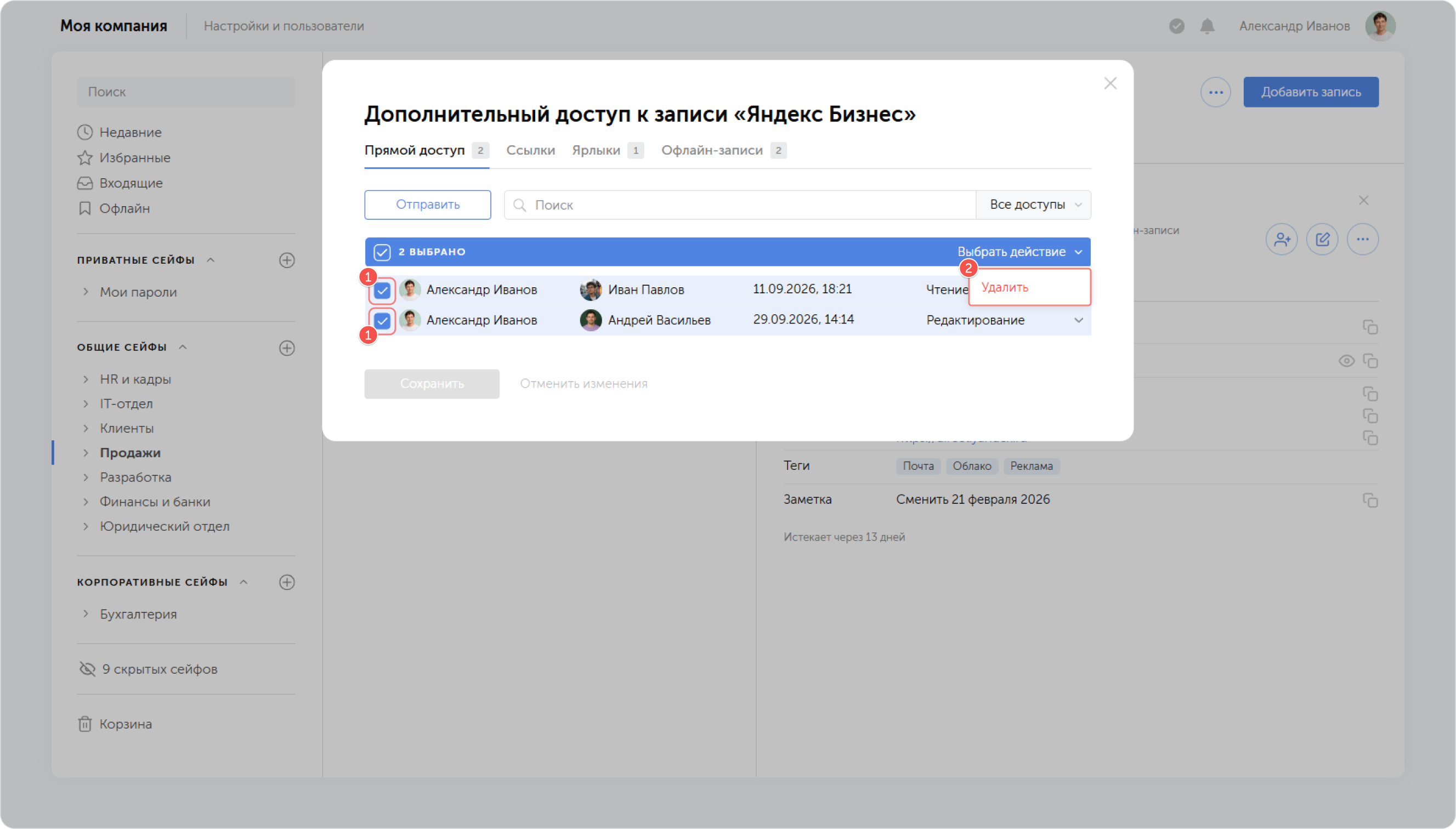Viewport: 1456px width, 829px height.
Task: Open the three-dots menu beside Добавить запись
Action: click(1216, 92)
